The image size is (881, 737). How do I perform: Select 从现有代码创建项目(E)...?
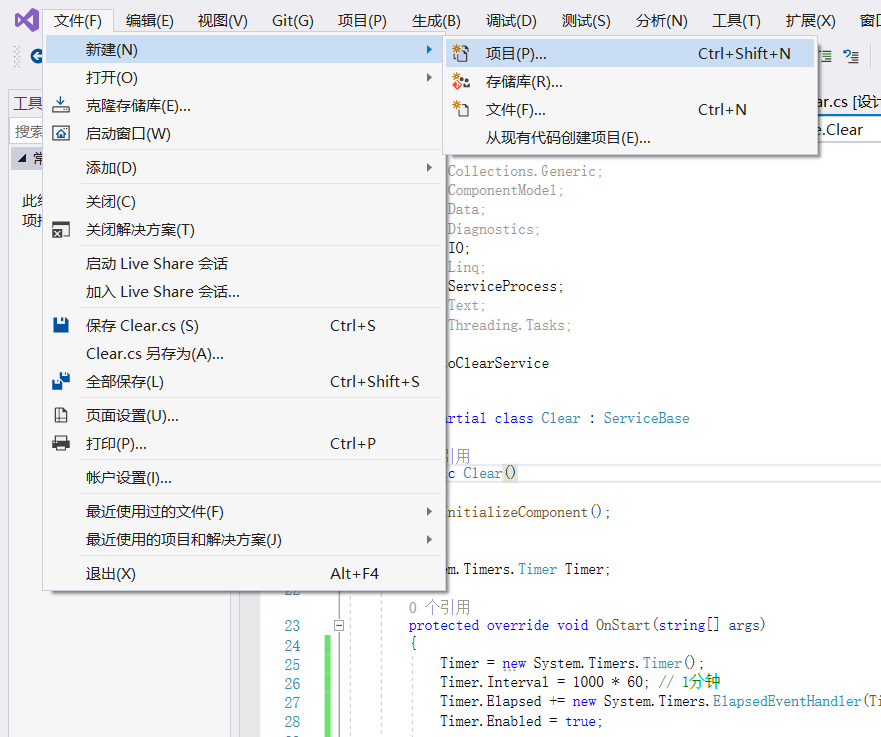[630, 138]
